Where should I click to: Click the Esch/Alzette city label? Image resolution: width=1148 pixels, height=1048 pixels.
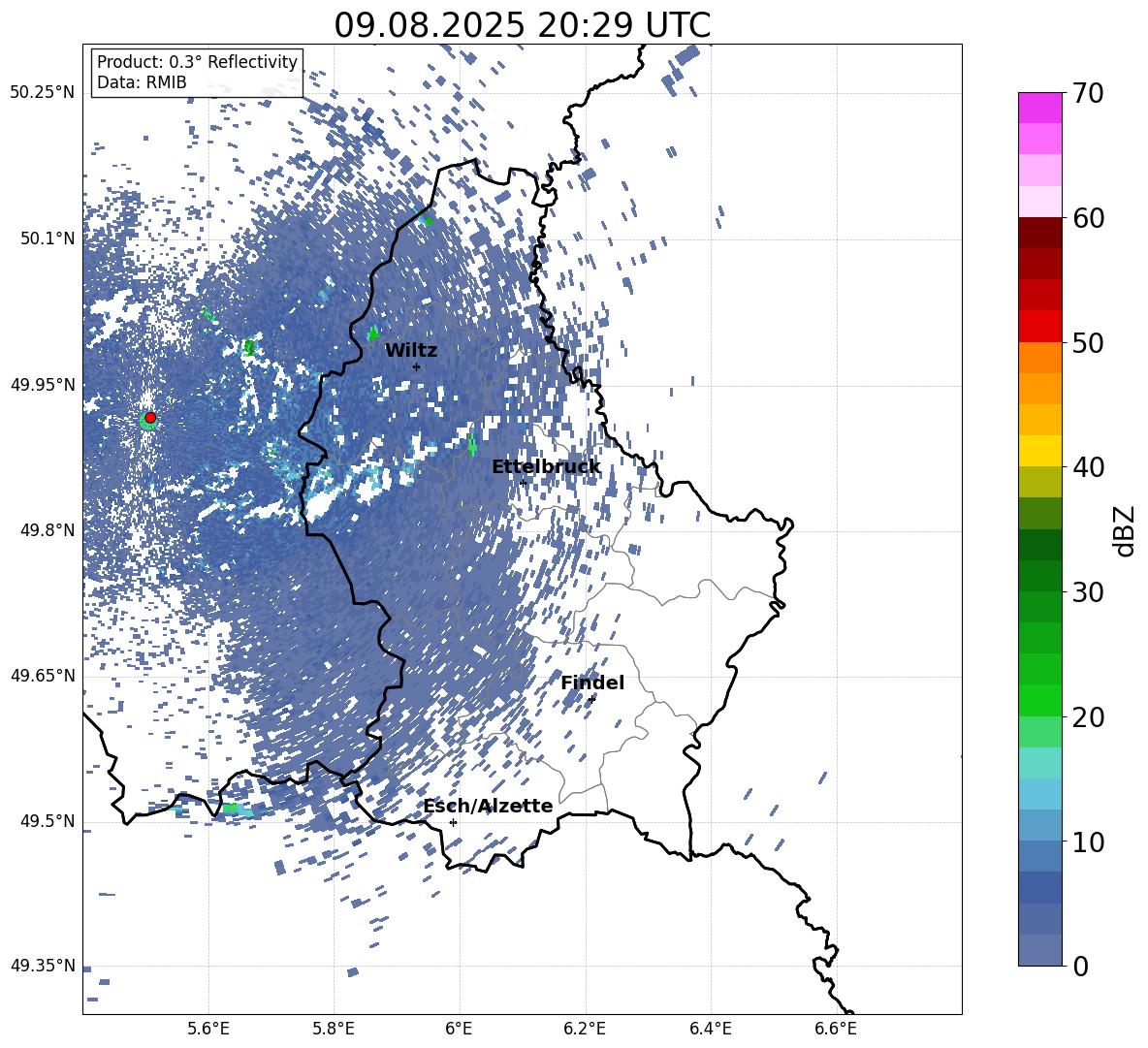[488, 806]
